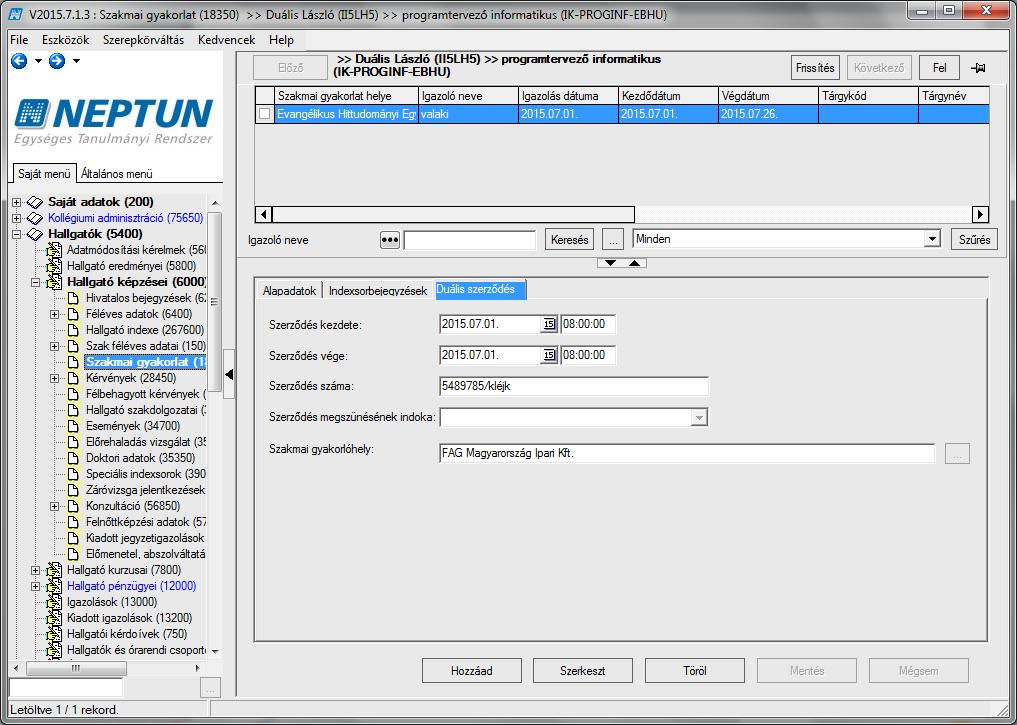The width and height of the screenshot is (1017, 725).
Task: Click the NEPTUN logo
Action: click(114, 121)
